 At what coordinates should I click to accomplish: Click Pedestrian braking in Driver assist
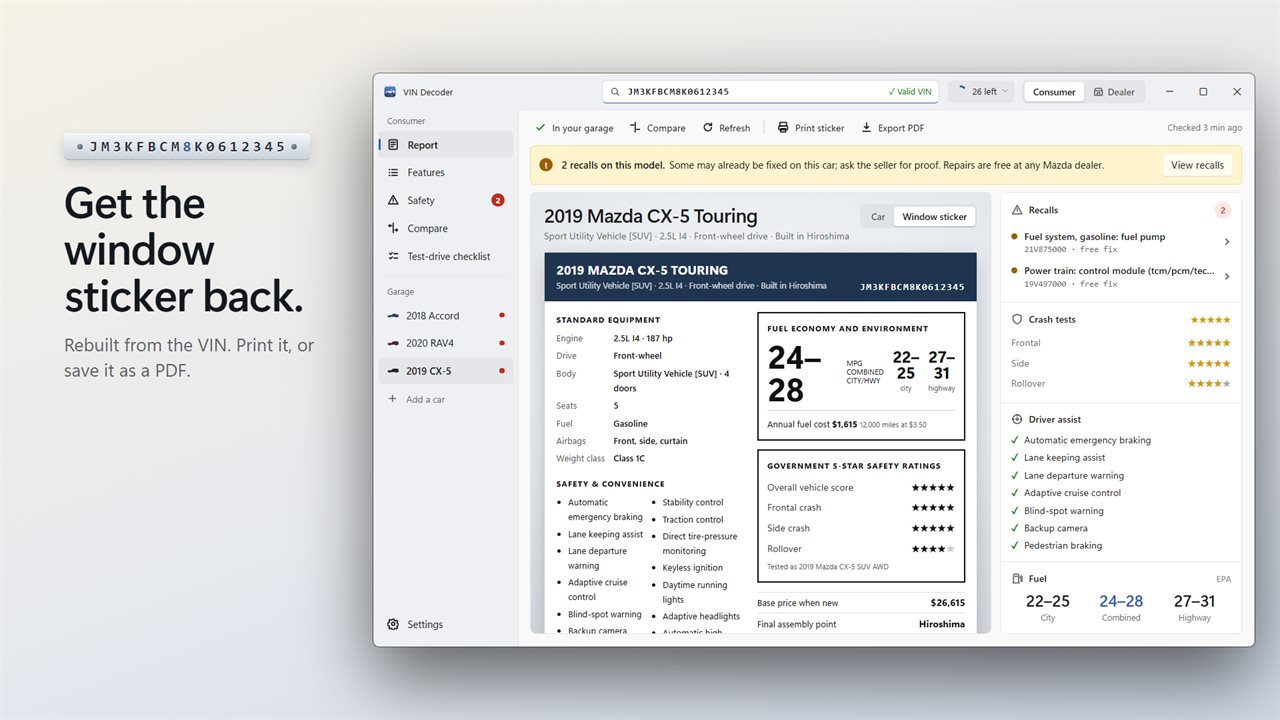click(1063, 546)
